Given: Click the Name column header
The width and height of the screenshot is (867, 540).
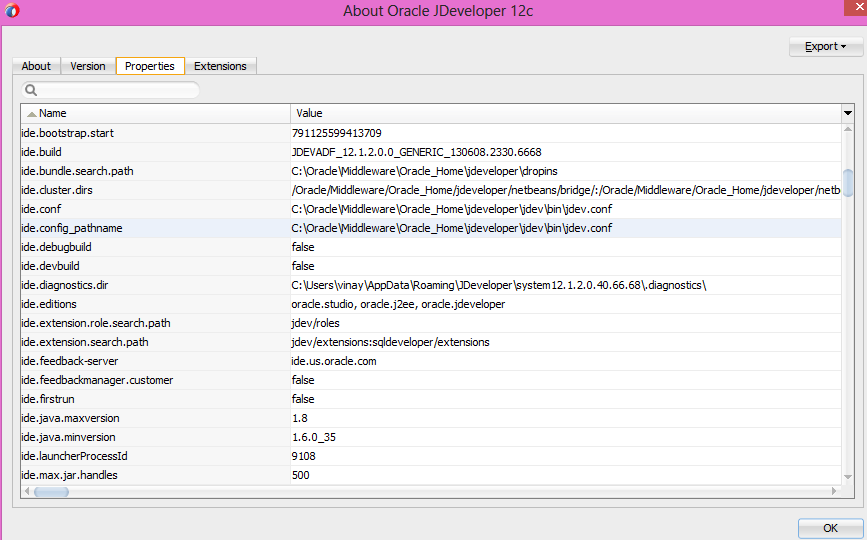Looking at the screenshot, I should [x=155, y=113].
